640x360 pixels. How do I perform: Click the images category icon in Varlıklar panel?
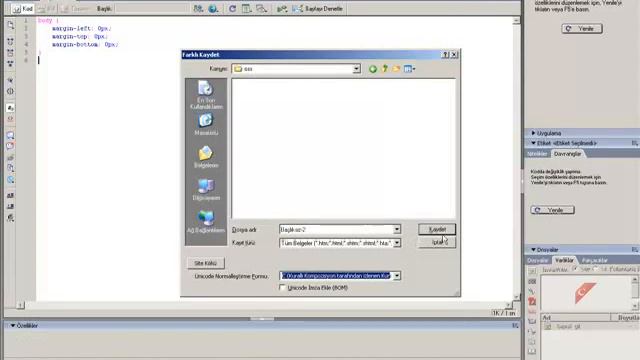pos(532,271)
